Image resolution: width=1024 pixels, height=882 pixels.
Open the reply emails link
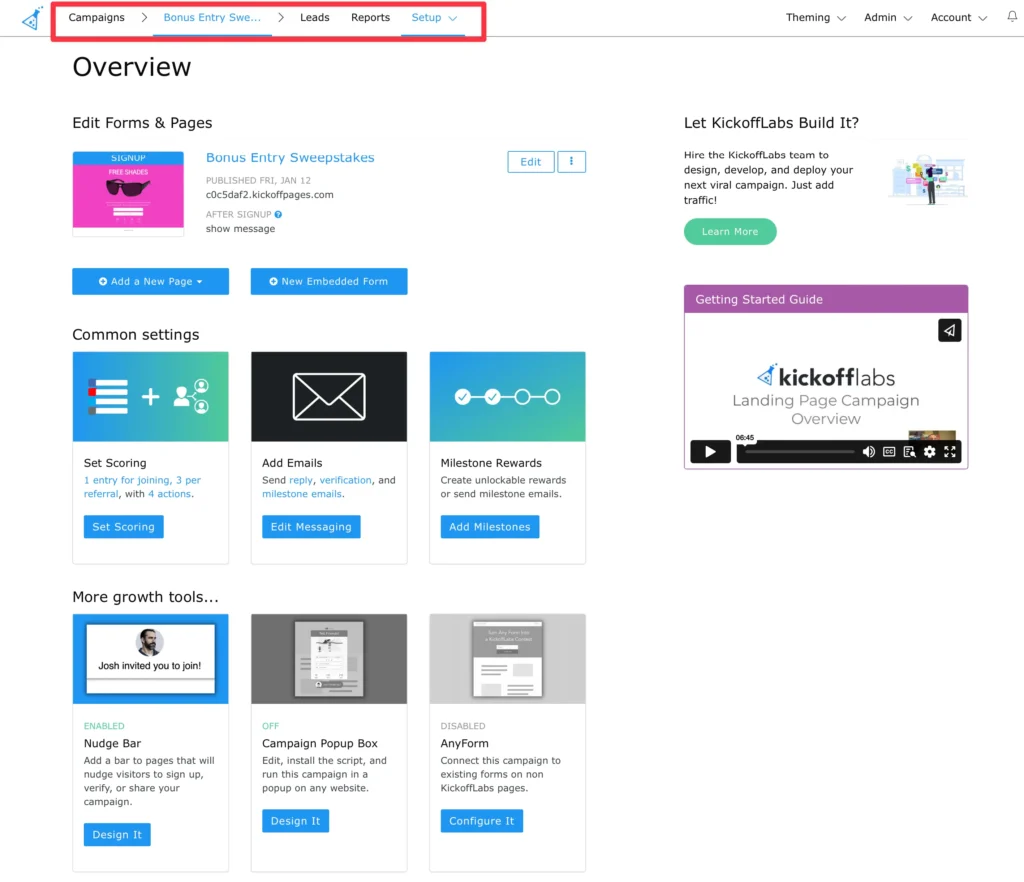pos(300,480)
